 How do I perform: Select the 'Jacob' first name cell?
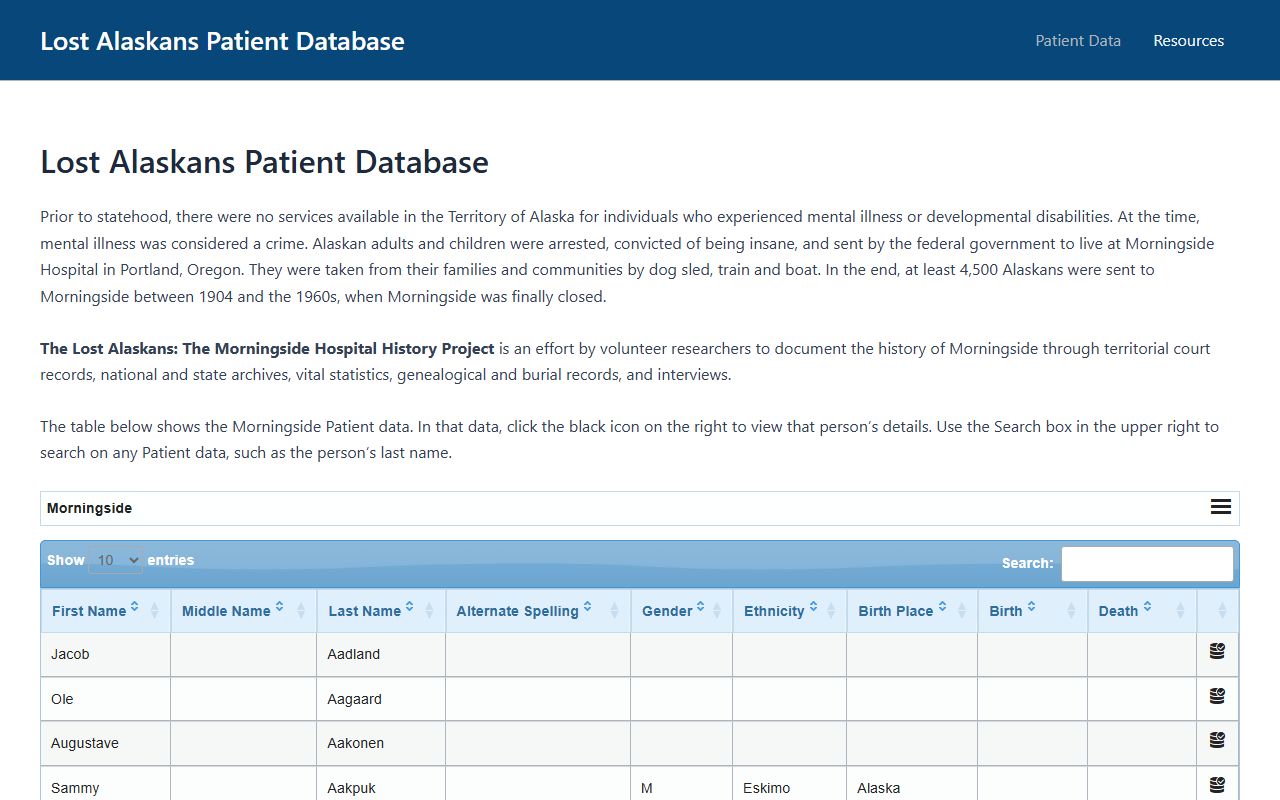click(105, 654)
